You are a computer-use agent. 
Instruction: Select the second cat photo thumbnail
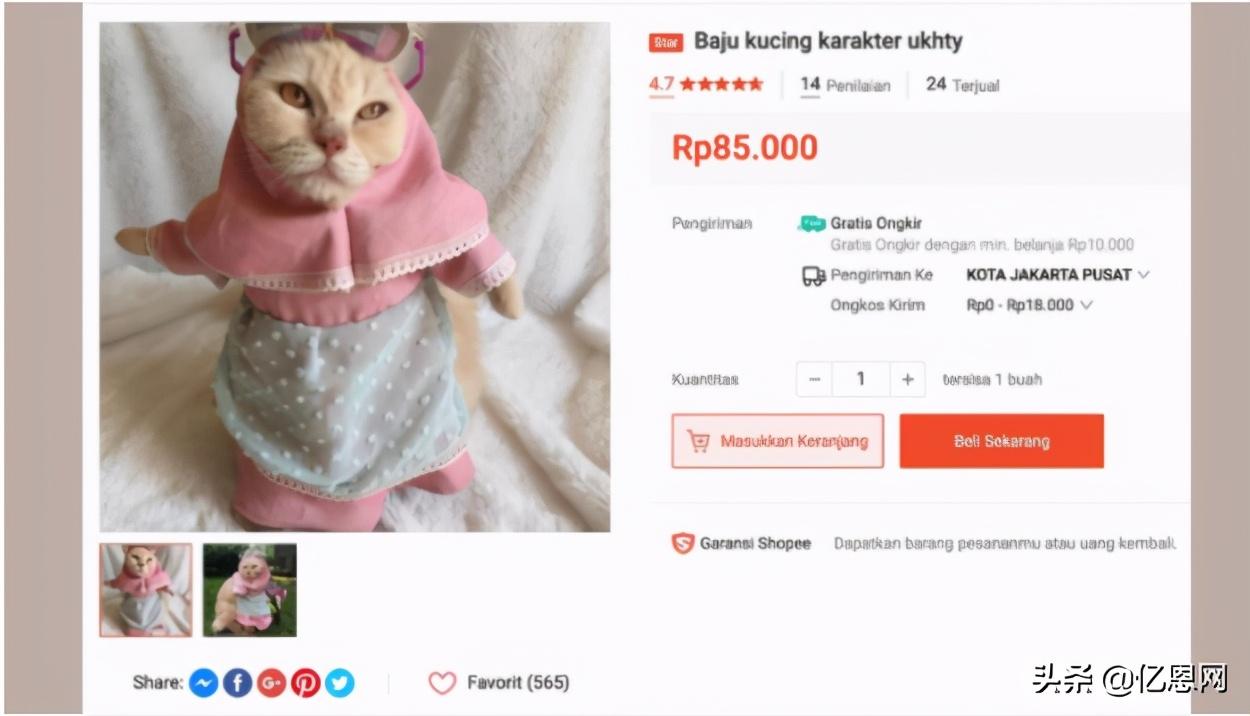point(250,590)
